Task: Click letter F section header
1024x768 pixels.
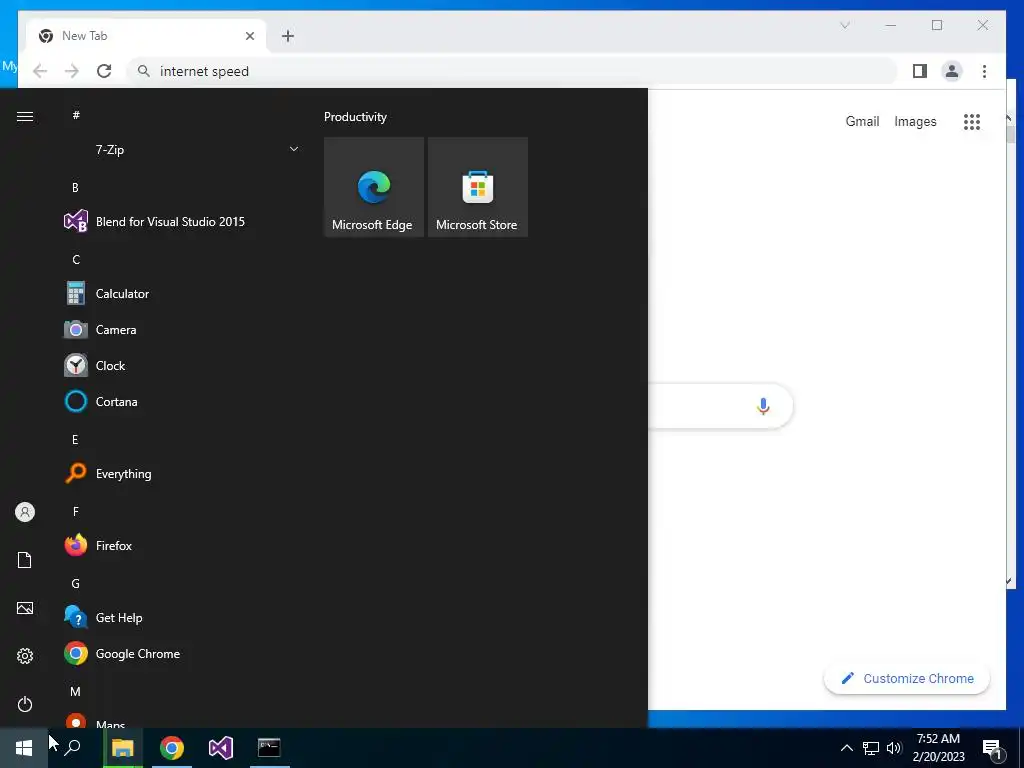Action: click(x=76, y=511)
